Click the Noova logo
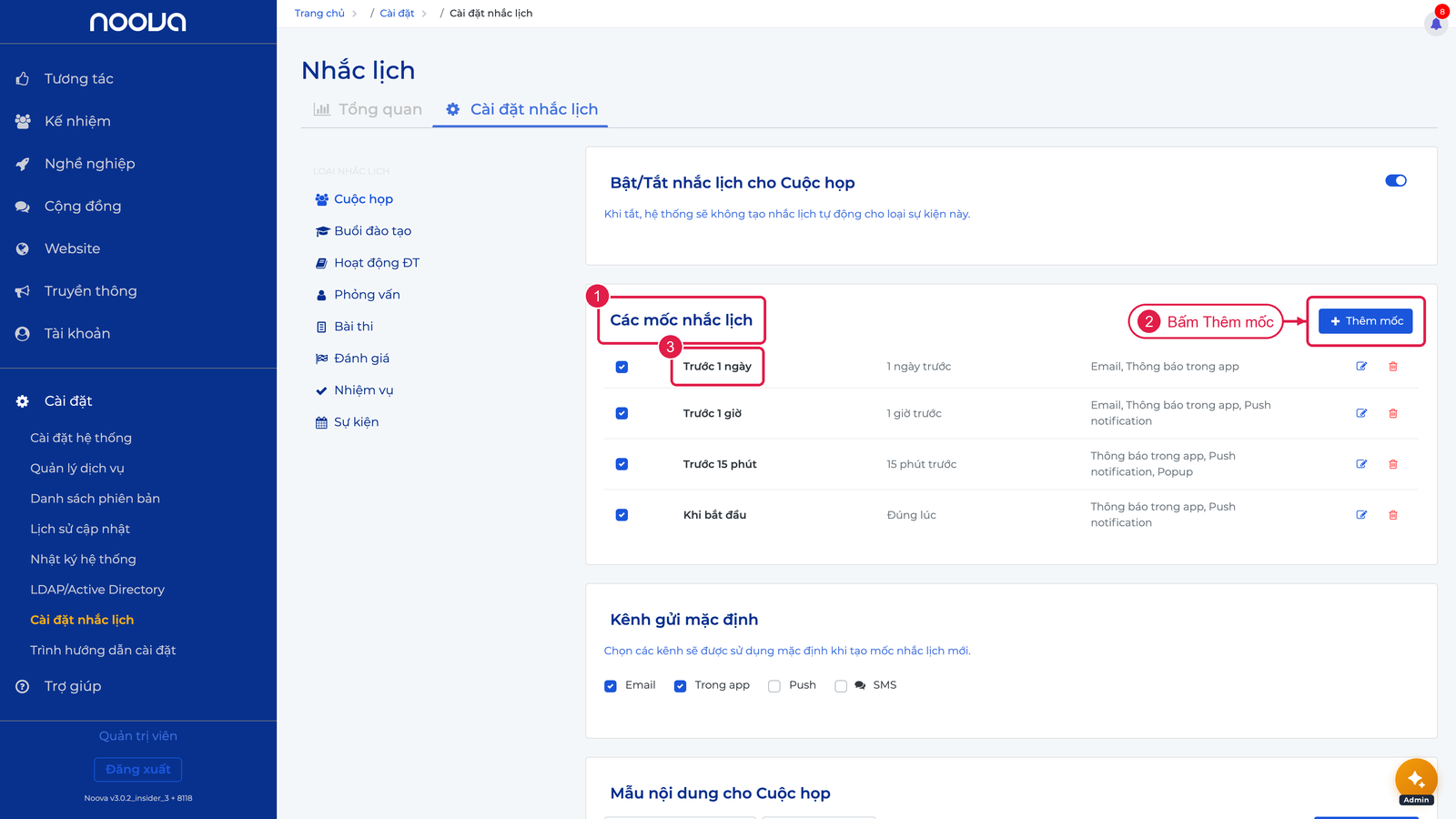 (x=138, y=22)
